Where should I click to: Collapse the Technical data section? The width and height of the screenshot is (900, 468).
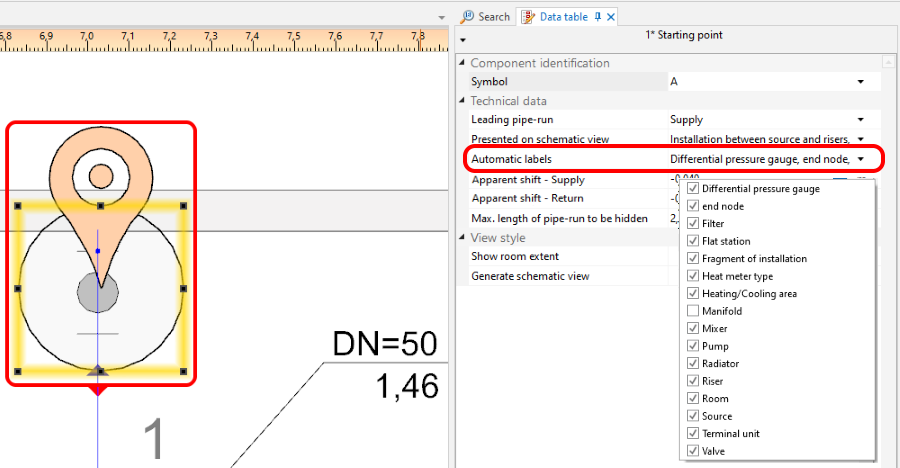[x=462, y=101]
